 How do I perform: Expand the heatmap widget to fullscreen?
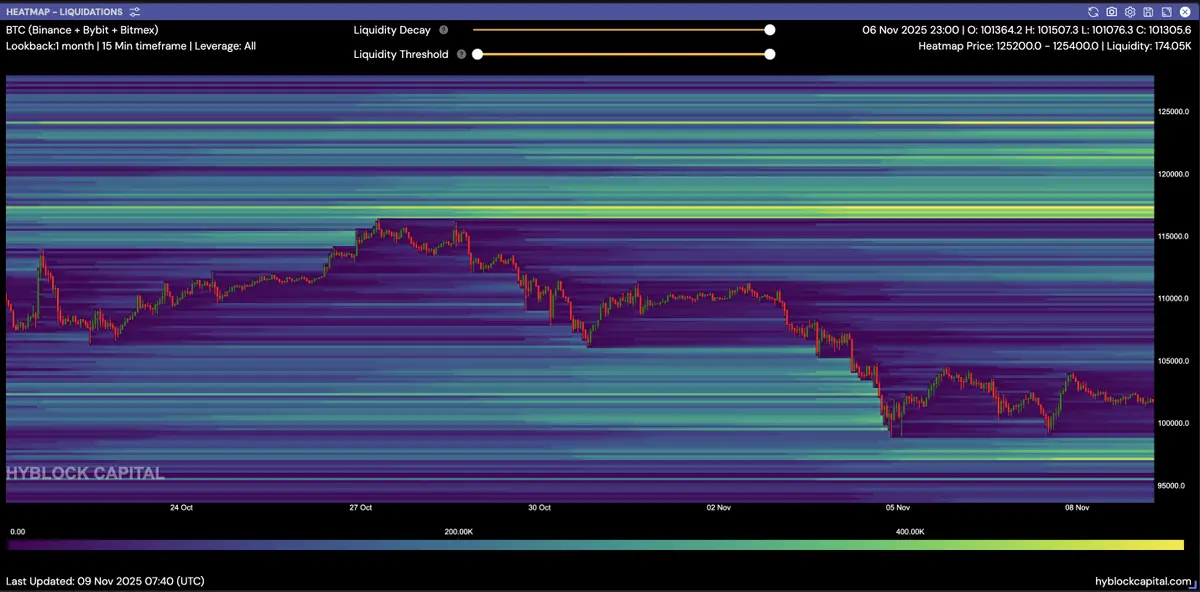(1166, 12)
